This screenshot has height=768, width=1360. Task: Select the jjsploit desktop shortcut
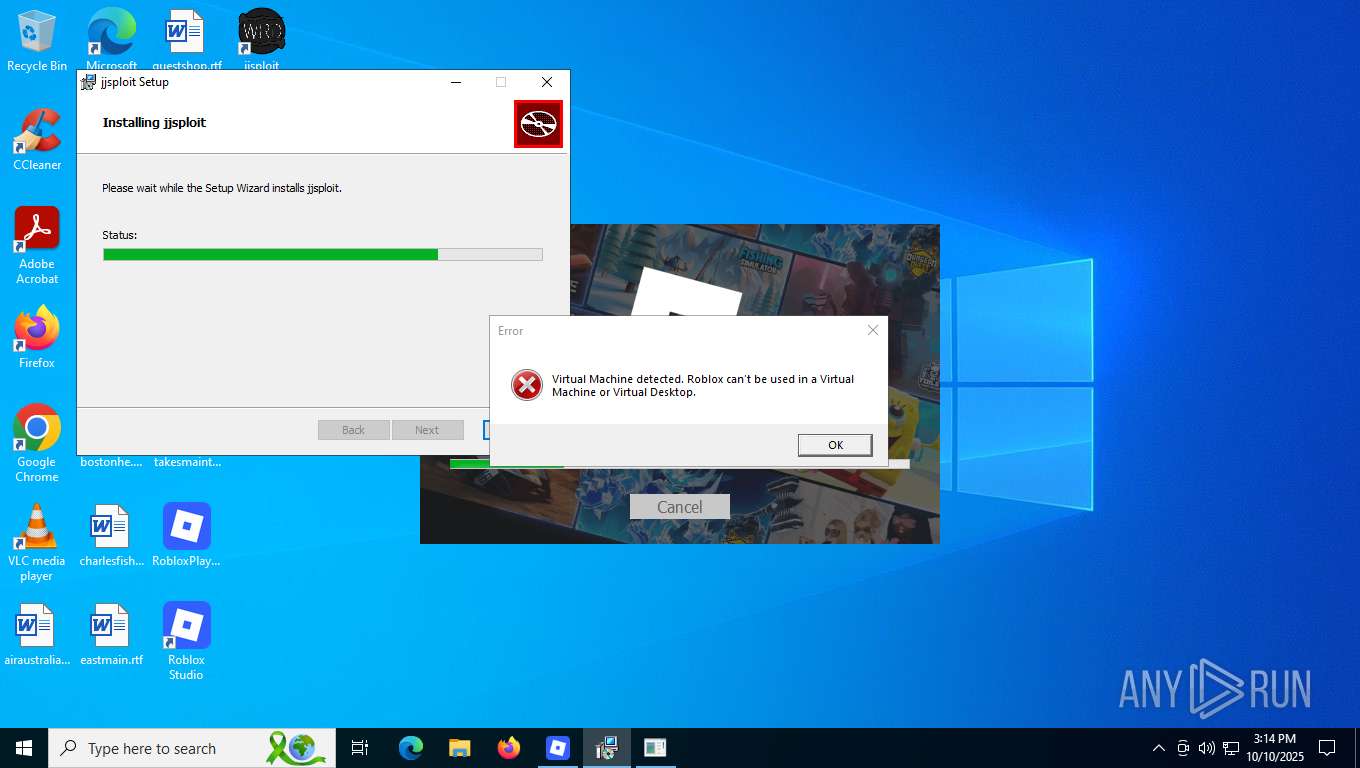tap(262, 41)
